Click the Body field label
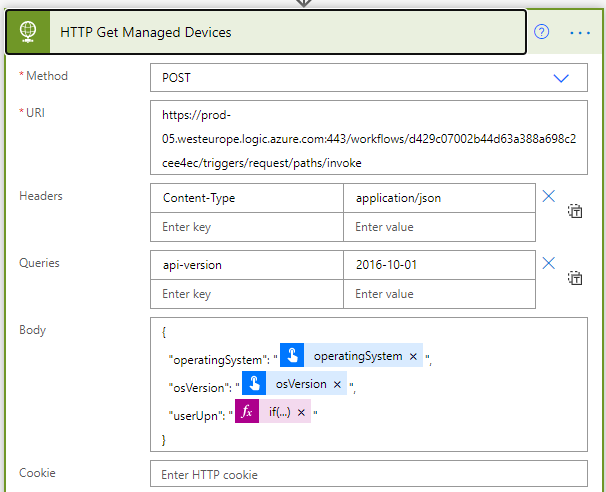Image resolution: width=606 pixels, height=492 pixels. (x=32, y=330)
